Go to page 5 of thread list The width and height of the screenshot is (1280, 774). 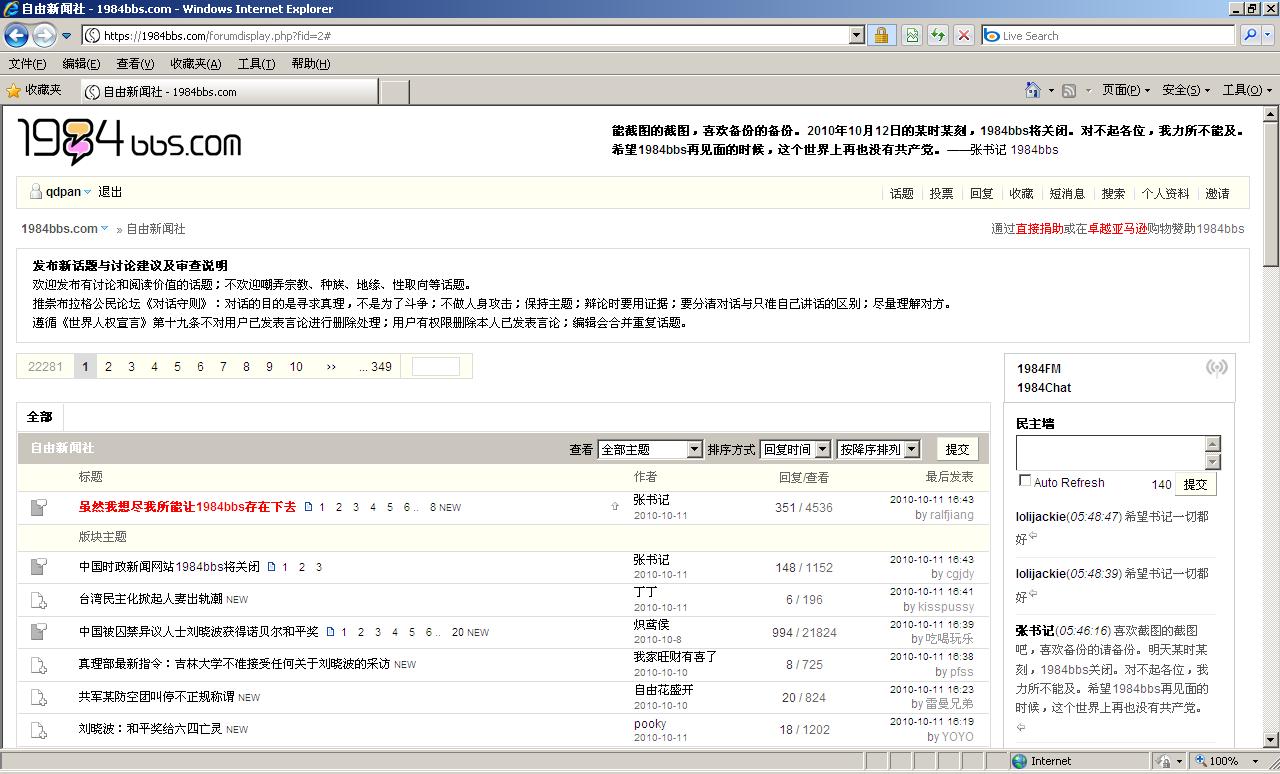click(177, 367)
